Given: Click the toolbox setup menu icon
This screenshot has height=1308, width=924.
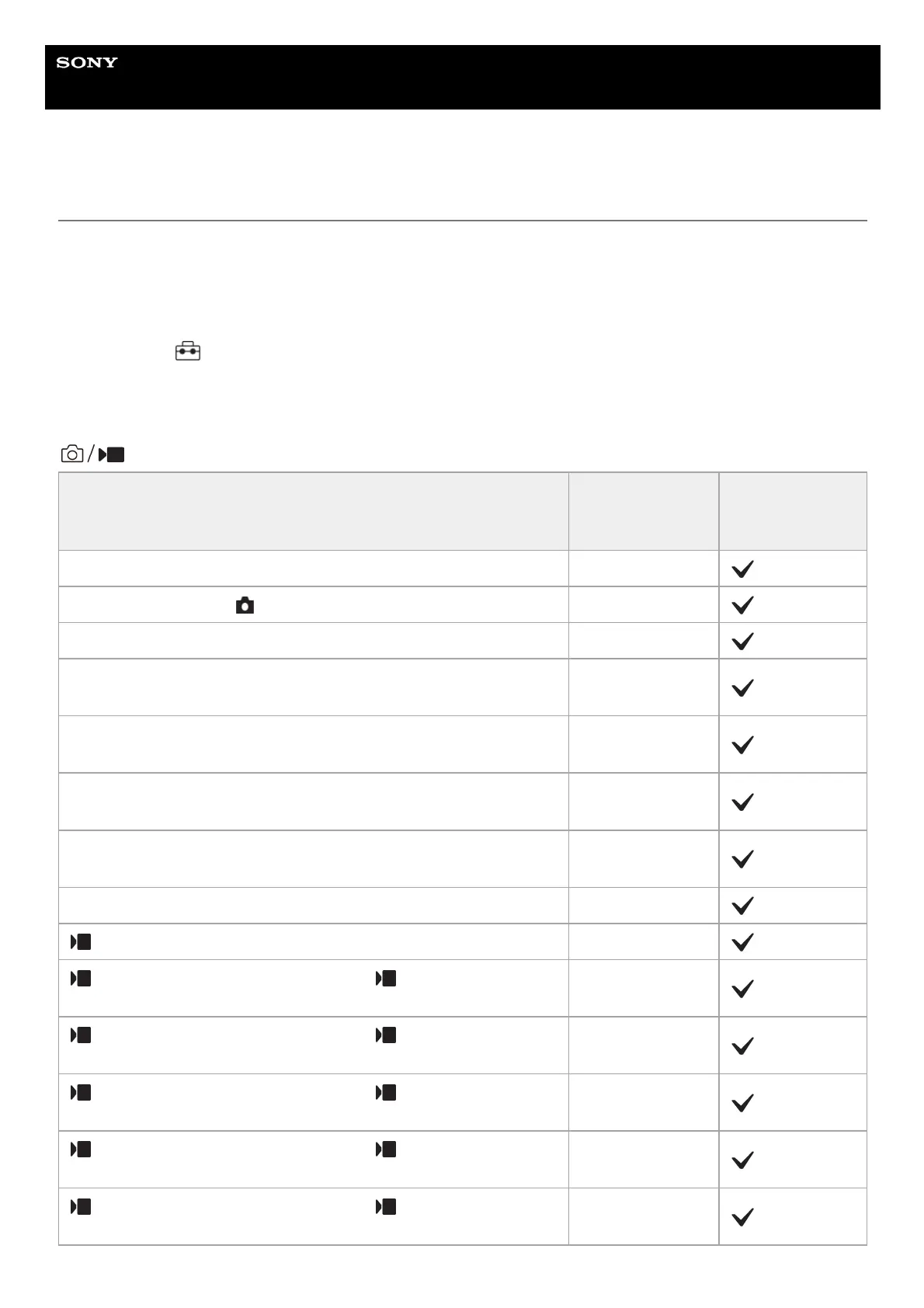Looking at the screenshot, I should pyautogui.click(x=187, y=352).
